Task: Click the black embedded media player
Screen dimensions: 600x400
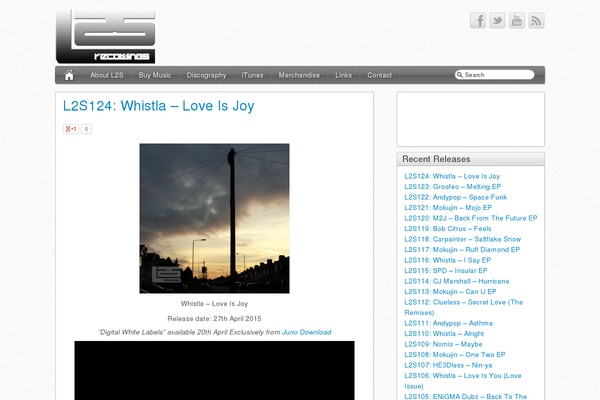Action: pyautogui.click(x=214, y=371)
